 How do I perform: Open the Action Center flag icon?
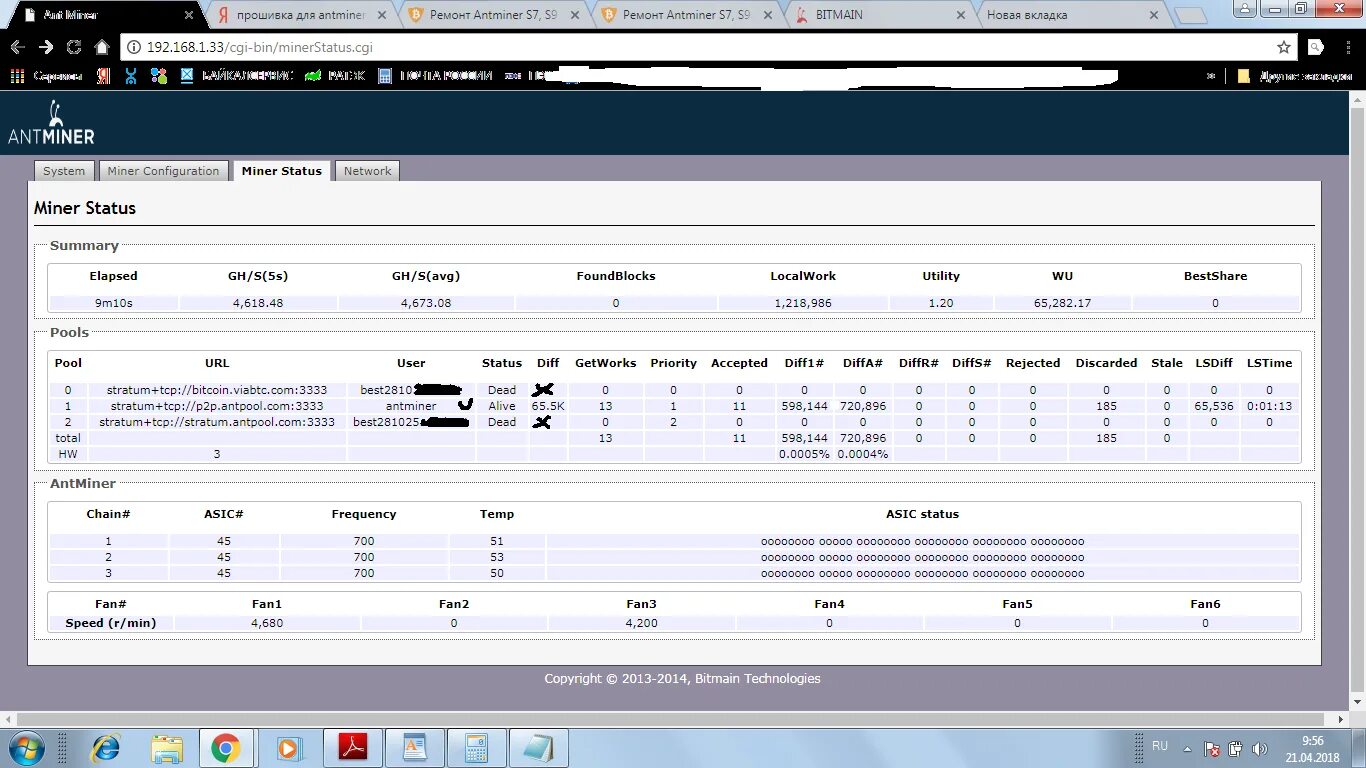click(x=1212, y=748)
